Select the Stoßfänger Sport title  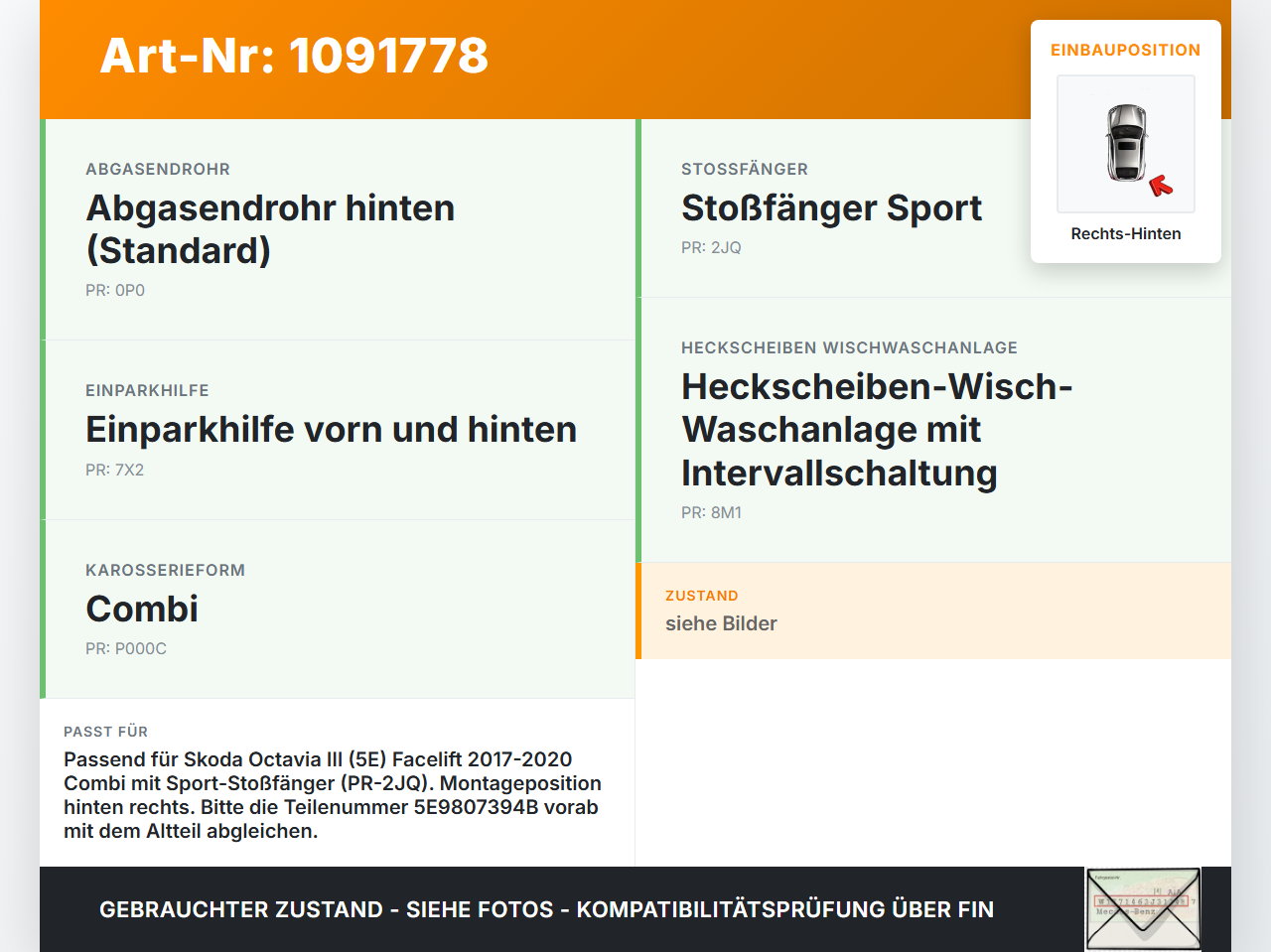(831, 208)
